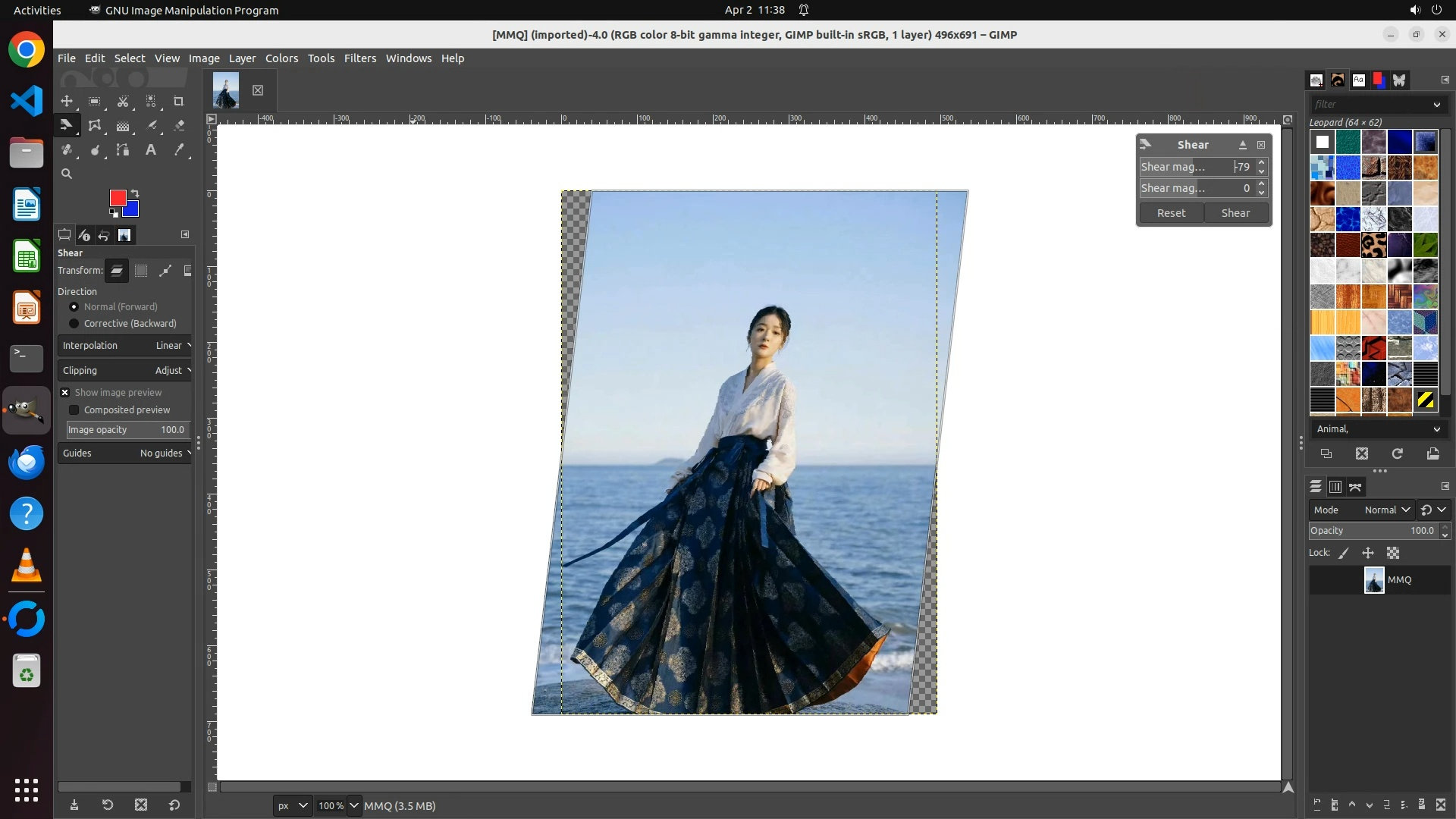Click the red foreground color swatch

coord(117,197)
